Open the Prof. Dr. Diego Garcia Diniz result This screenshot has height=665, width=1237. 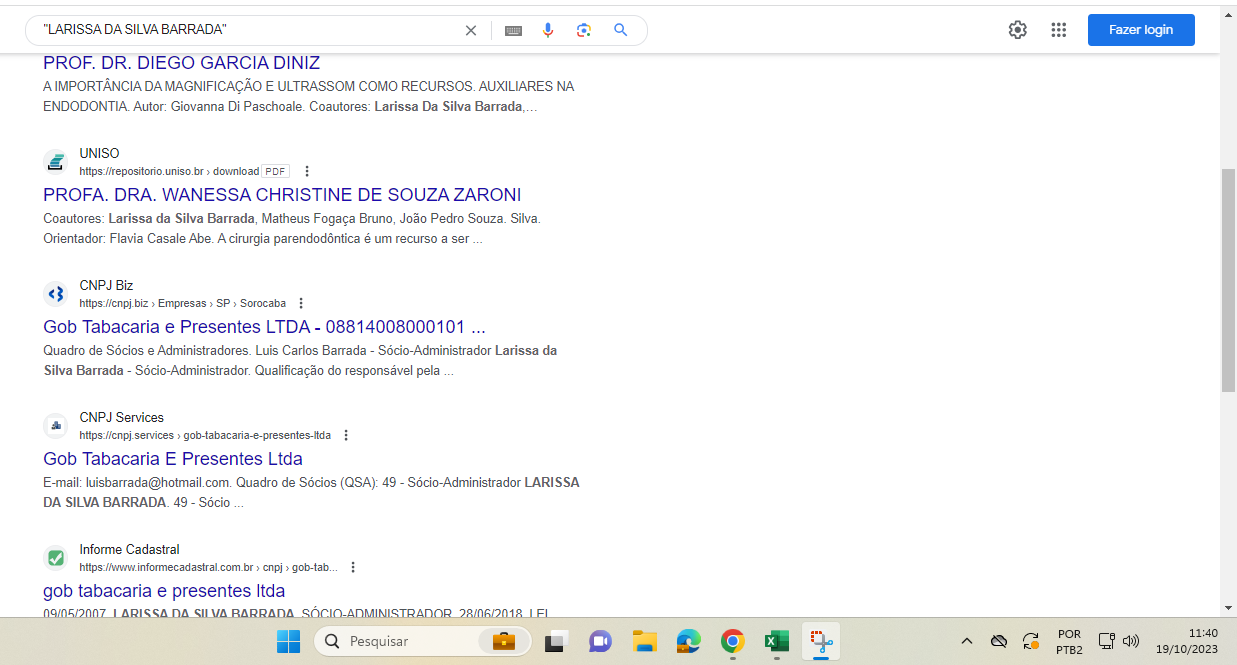181,63
